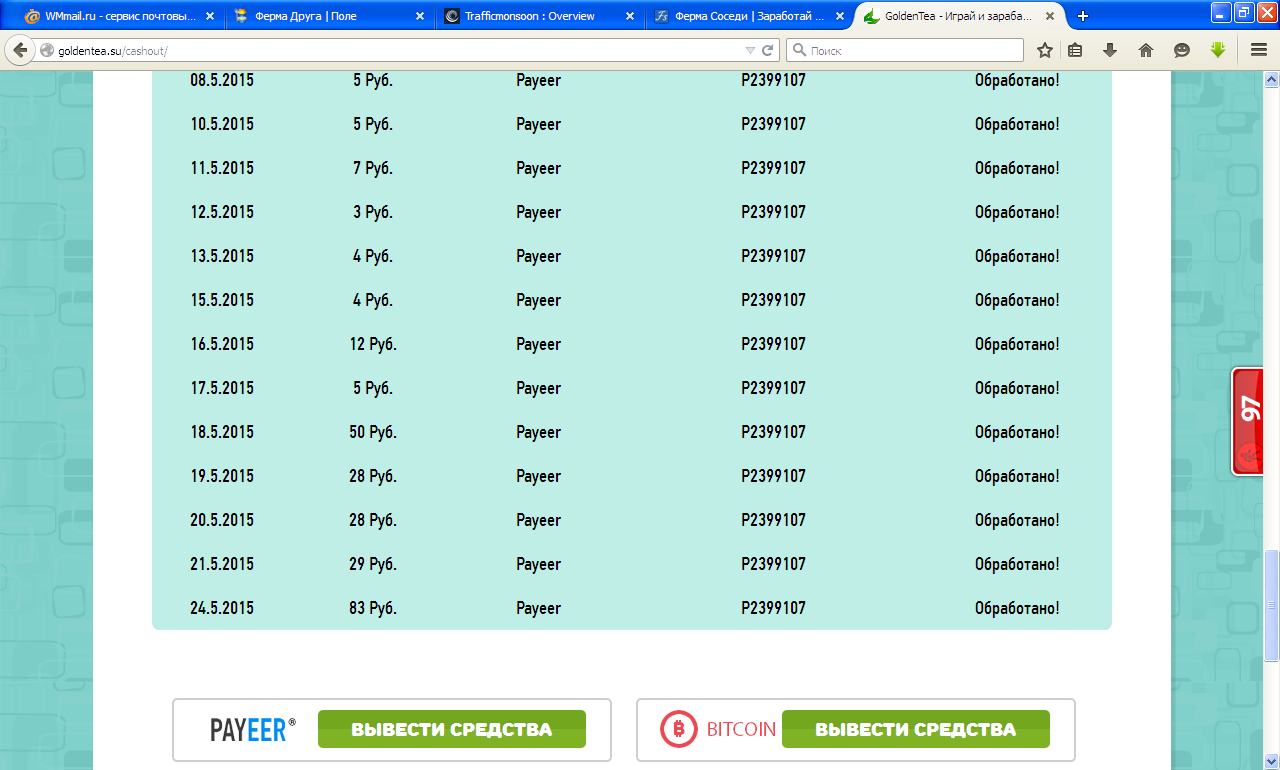
Task: Select the date 18.5.2015
Action: (222, 432)
